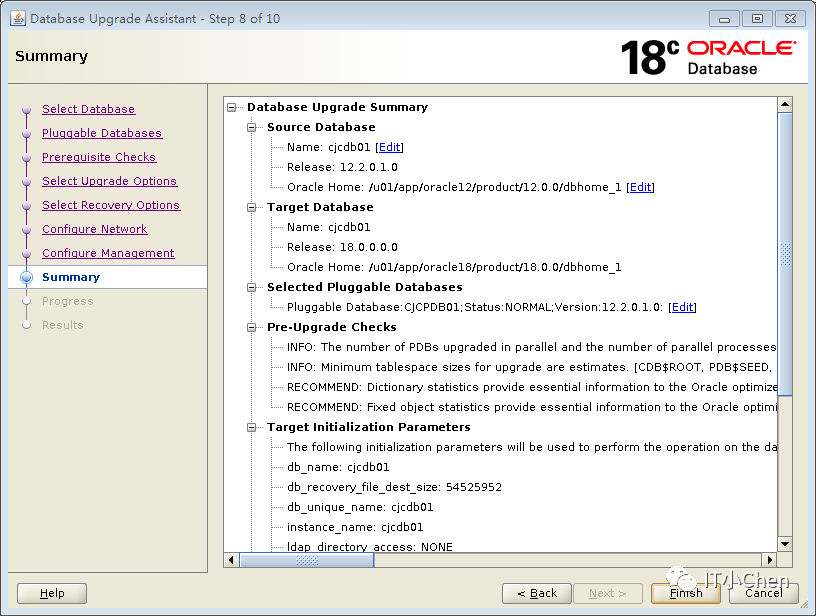Click Edit link next to source Name cjcdb01
816x616 pixels.
(389, 147)
